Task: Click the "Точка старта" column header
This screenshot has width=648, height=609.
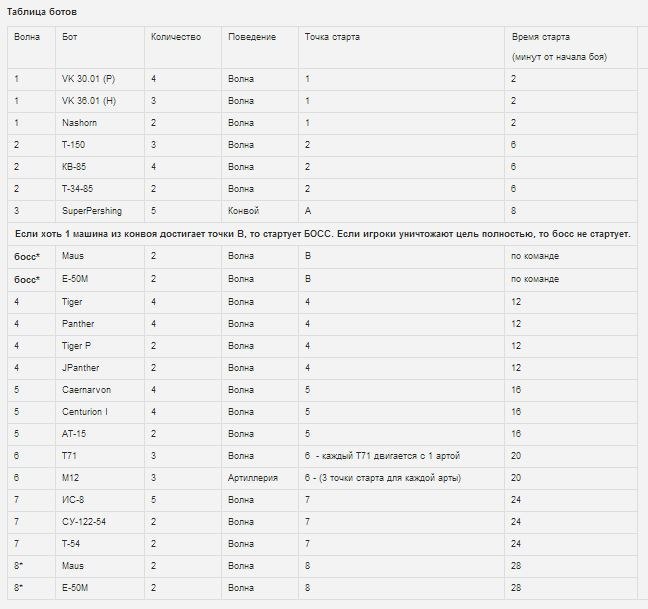Action: [332, 37]
